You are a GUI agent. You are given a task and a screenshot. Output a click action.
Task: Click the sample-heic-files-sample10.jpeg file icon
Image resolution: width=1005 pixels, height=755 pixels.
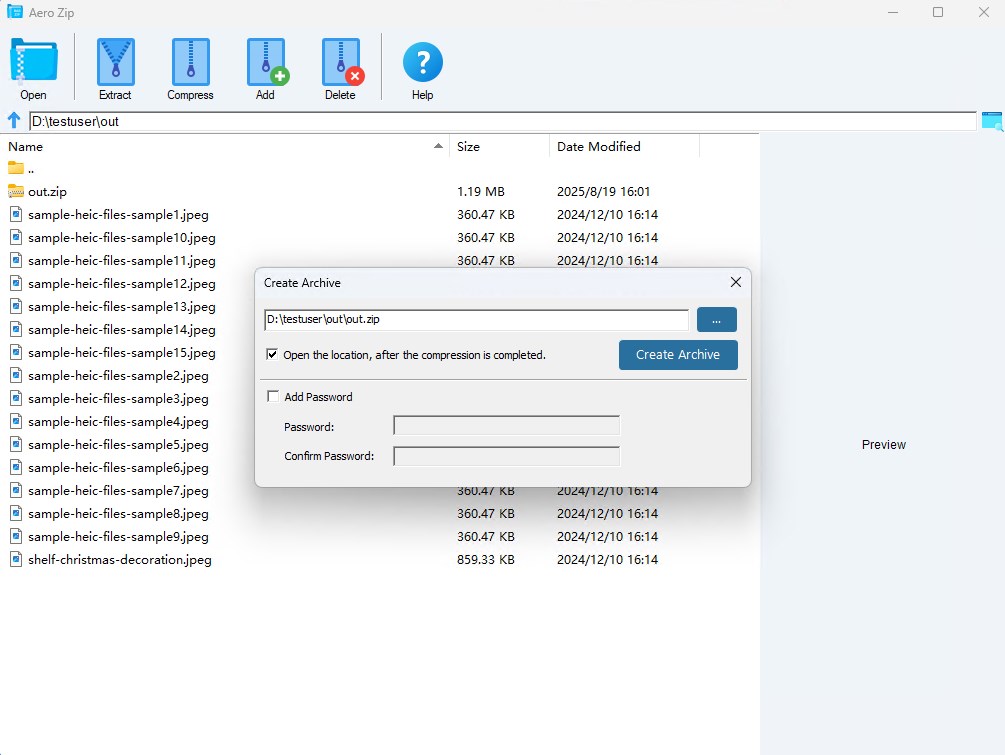[x=16, y=237]
